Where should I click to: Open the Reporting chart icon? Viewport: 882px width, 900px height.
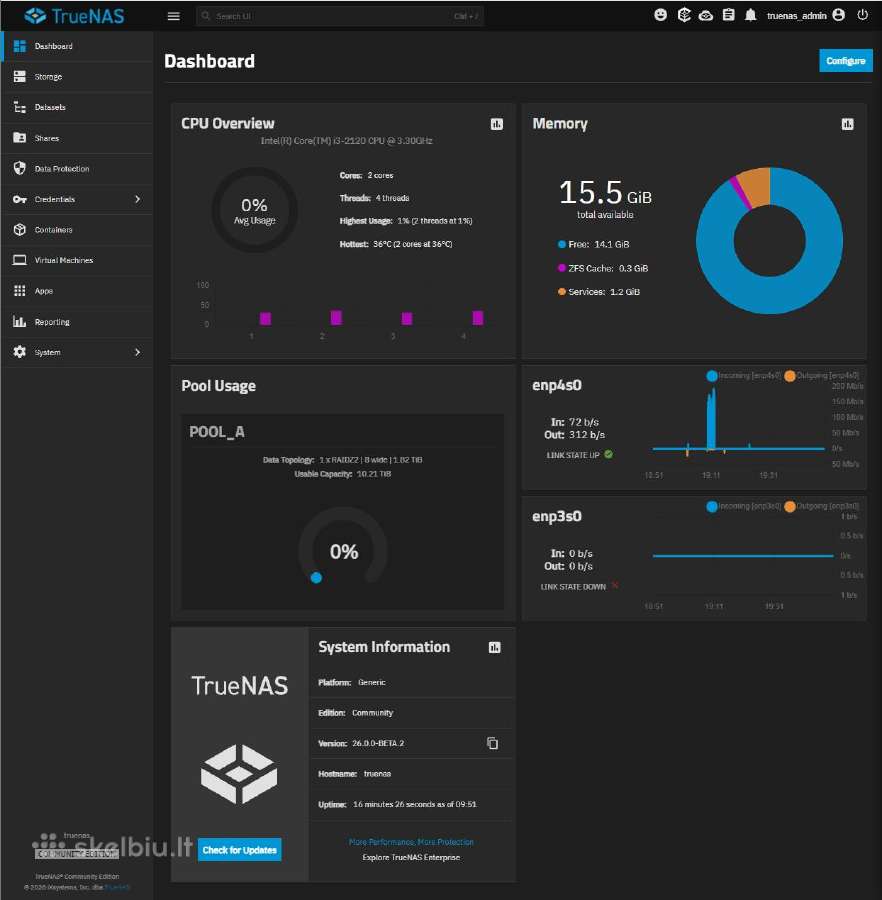click(20, 321)
